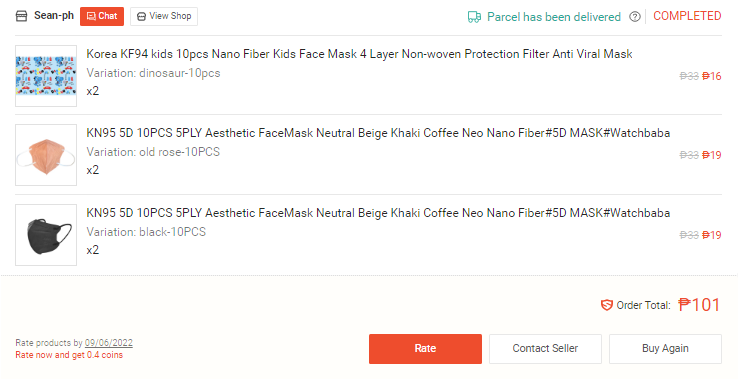Click the question mark help icon
The width and height of the screenshot is (739, 380).
635,17
